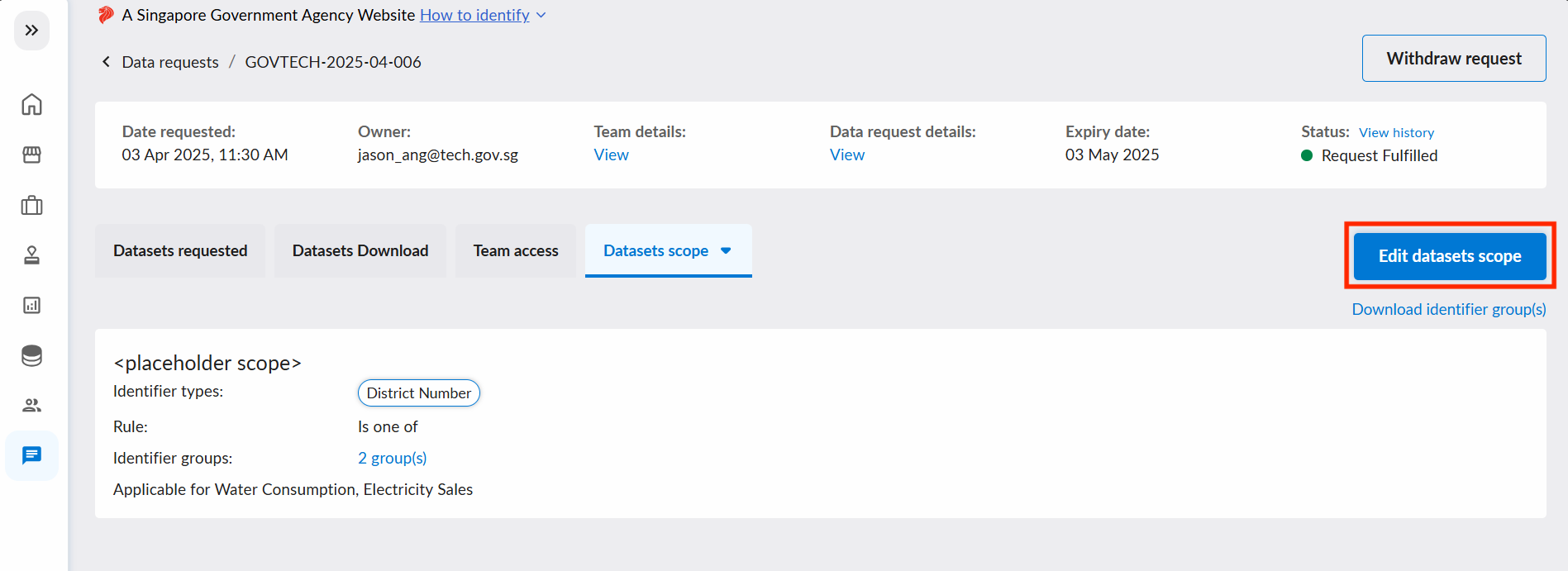1568x571 pixels.
Task: Click the red lion Singapore Government crest
Action: click(x=106, y=15)
